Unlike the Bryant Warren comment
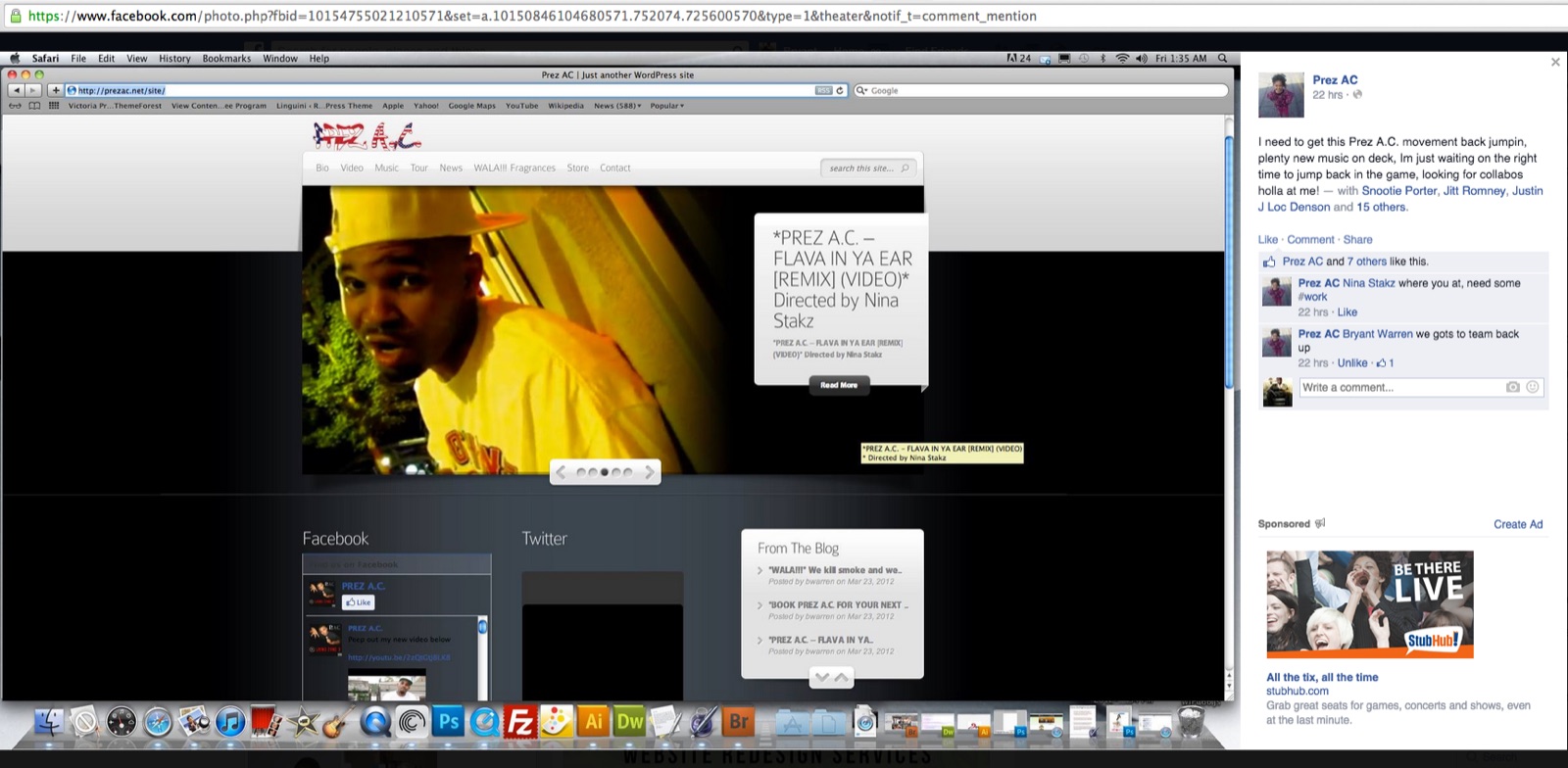 (x=1352, y=363)
